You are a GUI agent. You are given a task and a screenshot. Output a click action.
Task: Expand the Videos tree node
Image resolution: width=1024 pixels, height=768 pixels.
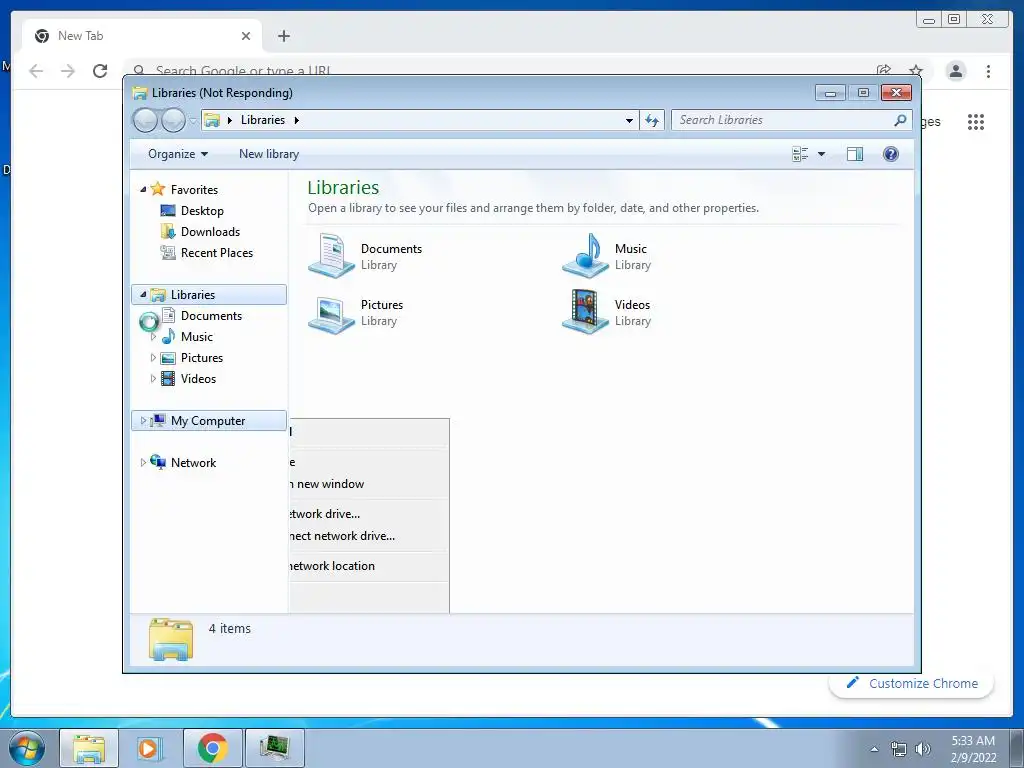coord(153,379)
